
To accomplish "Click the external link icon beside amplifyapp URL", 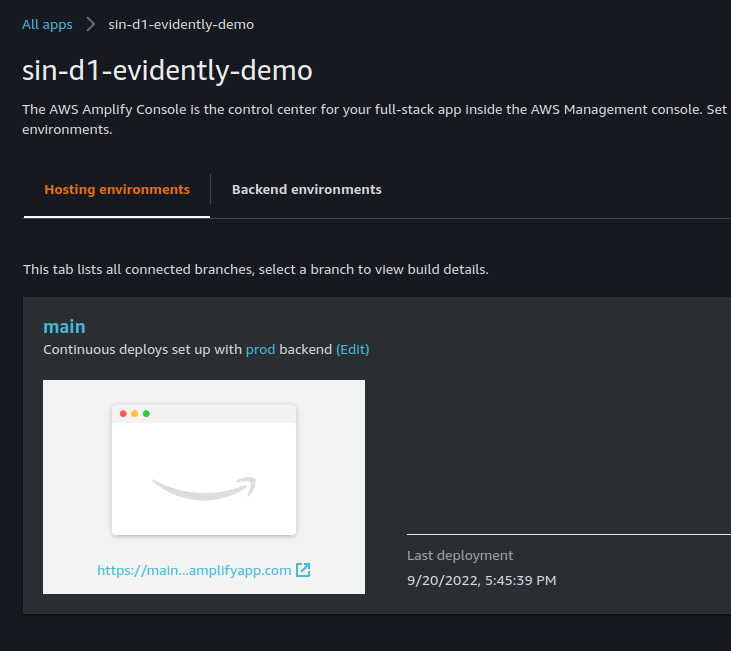I will (x=303, y=570).
